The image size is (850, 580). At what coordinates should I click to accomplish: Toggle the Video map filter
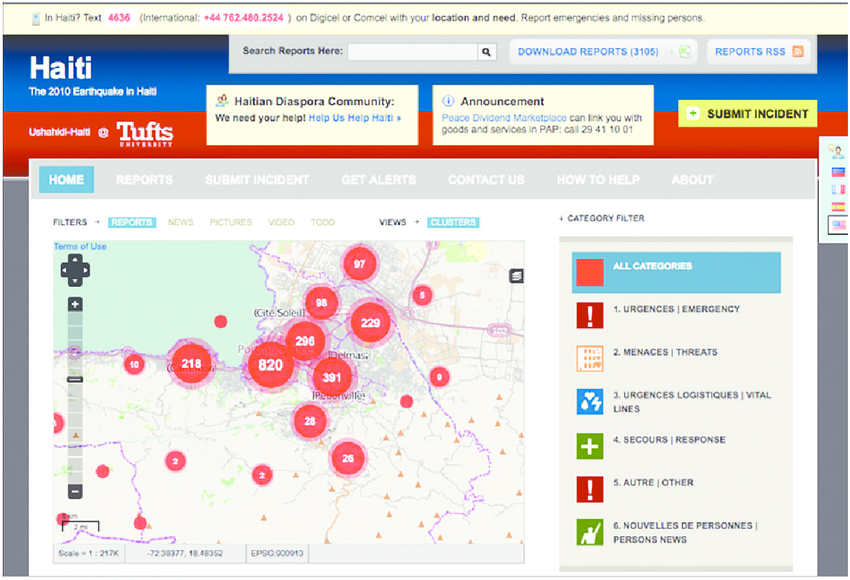point(281,222)
